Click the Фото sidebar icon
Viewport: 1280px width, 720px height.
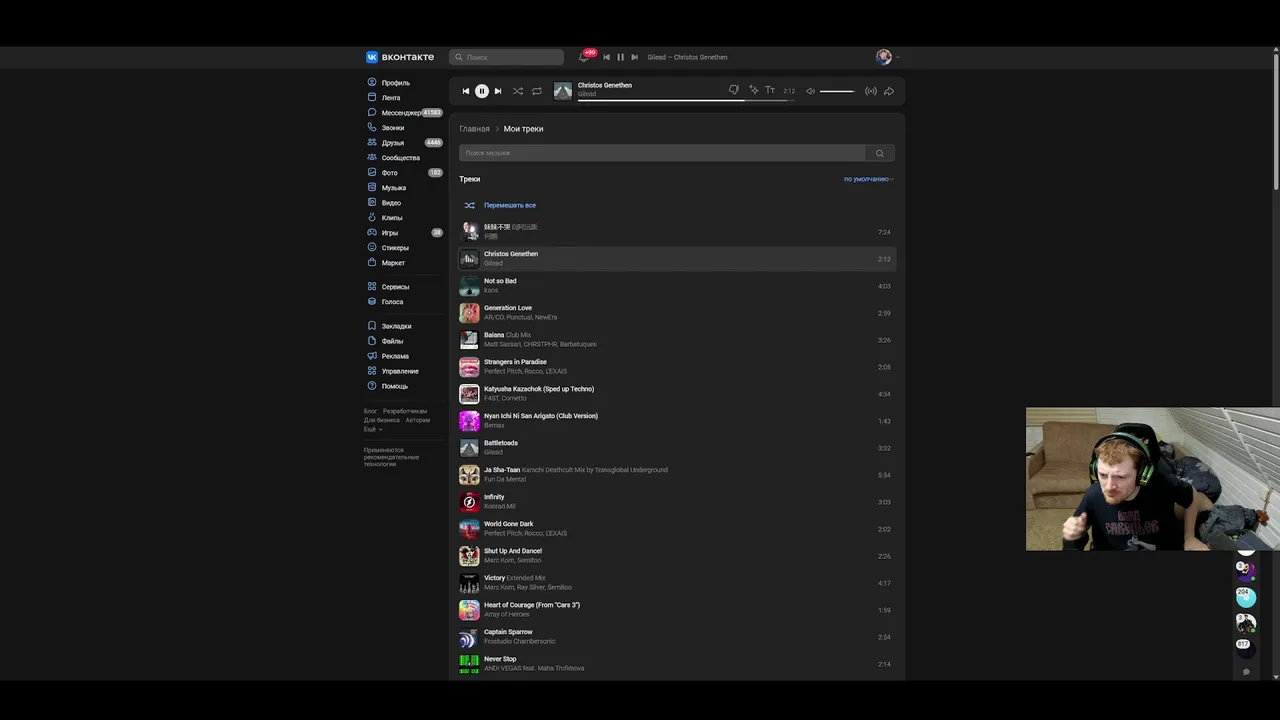click(x=372, y=173)
